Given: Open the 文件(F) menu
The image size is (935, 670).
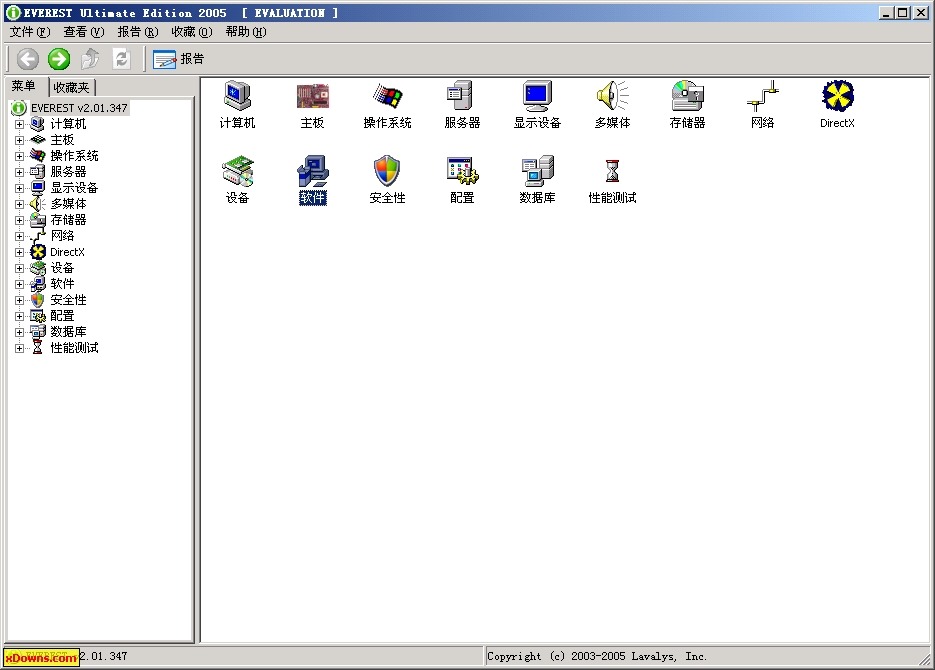Looking at the screenshot, I should (x=30, y=32).
